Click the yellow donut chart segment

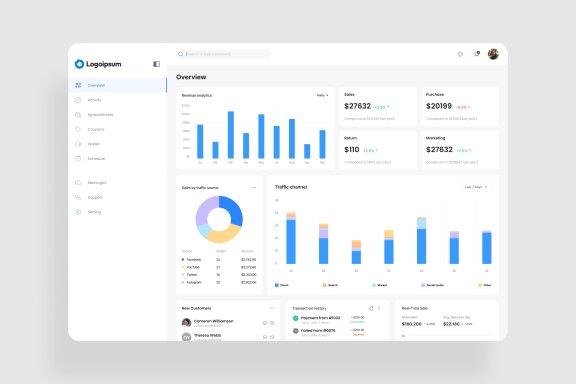(x=224, y=236)
